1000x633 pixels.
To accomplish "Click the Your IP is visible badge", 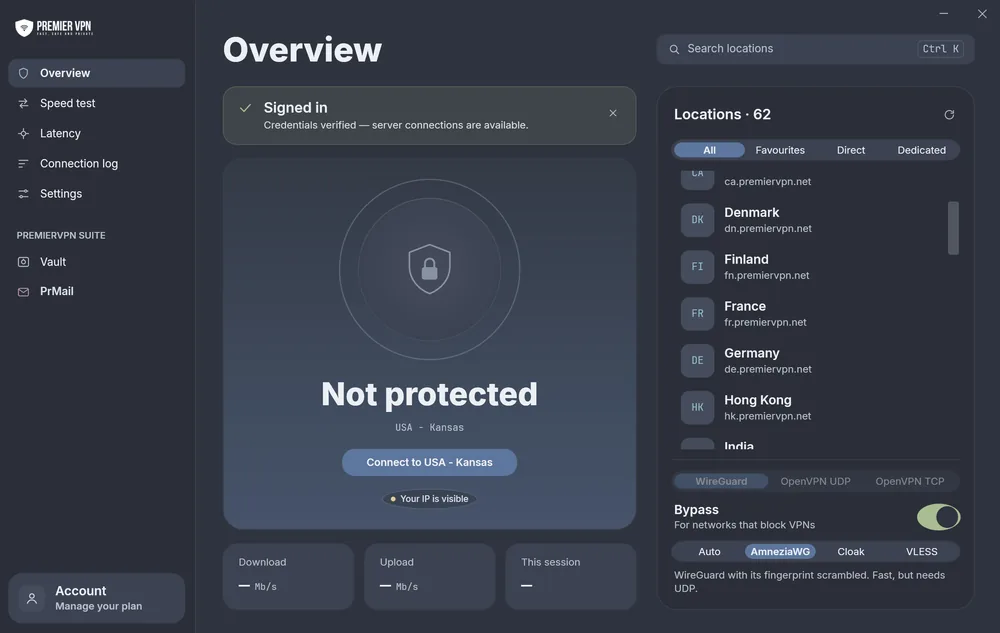I will (429, 498).
